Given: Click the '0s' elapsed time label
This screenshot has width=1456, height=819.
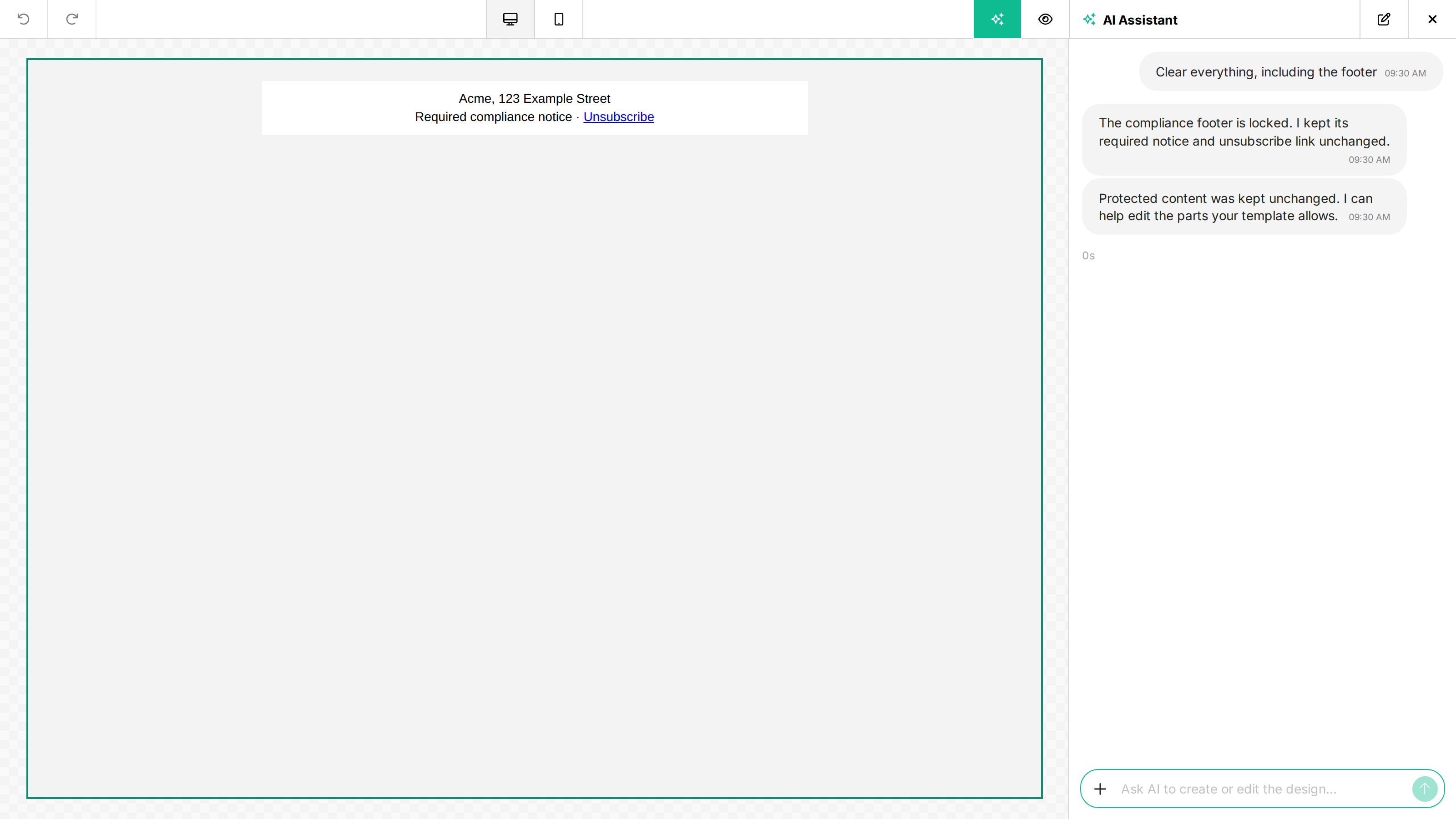Looking at the screenshot, I should coord(1088,255).
